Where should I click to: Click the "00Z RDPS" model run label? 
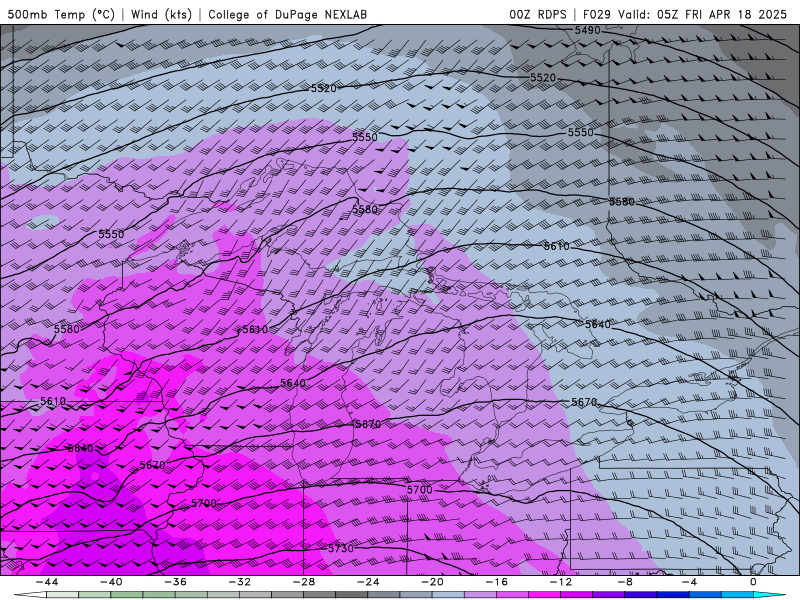538,14
